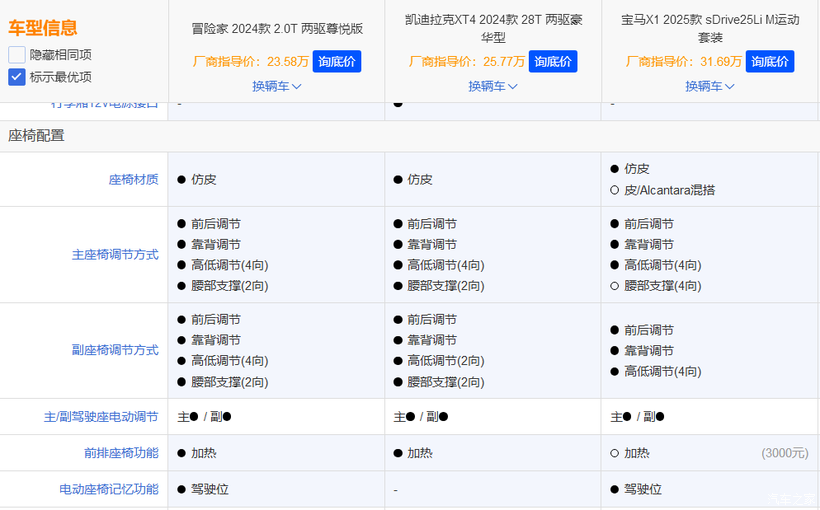Screen dimensions: 820x510
Task: Open the 宝马X1 2025款 sDrive25Li model title
Action: point(710,28)
